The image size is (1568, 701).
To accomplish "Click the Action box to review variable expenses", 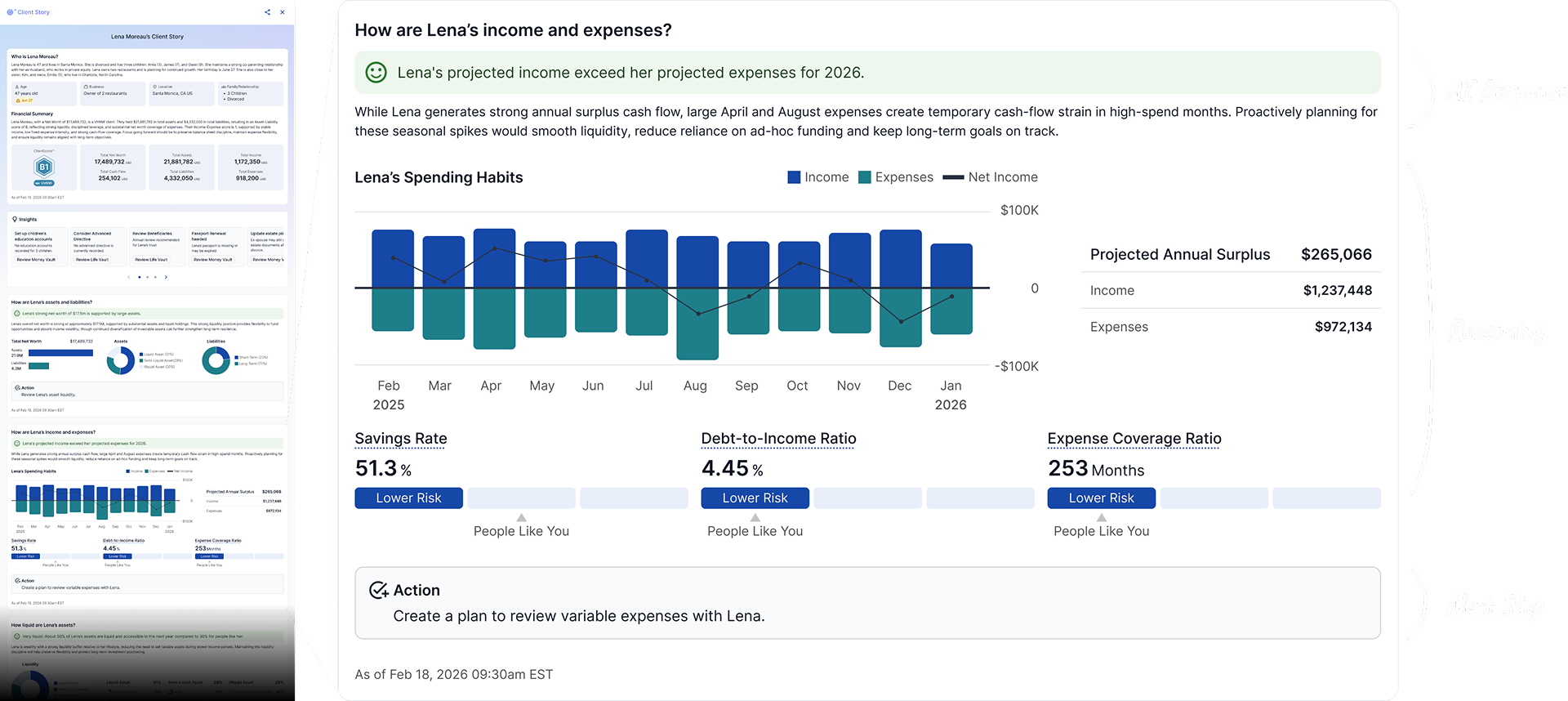I will click(867, 603).
